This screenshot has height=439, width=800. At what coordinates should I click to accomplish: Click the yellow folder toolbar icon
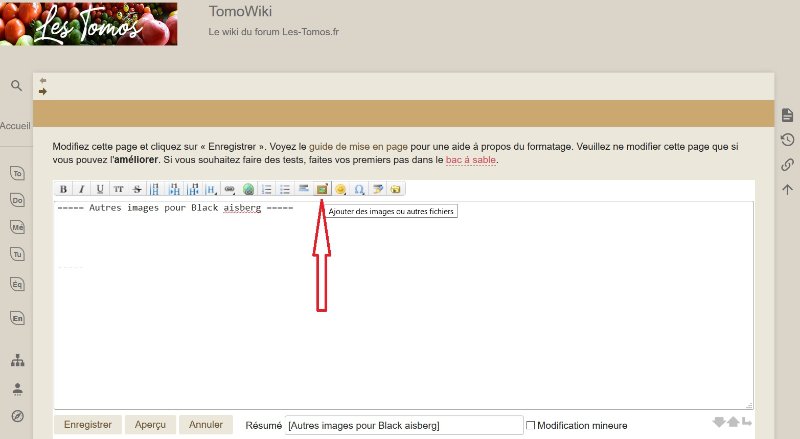[x=395, y=189]
